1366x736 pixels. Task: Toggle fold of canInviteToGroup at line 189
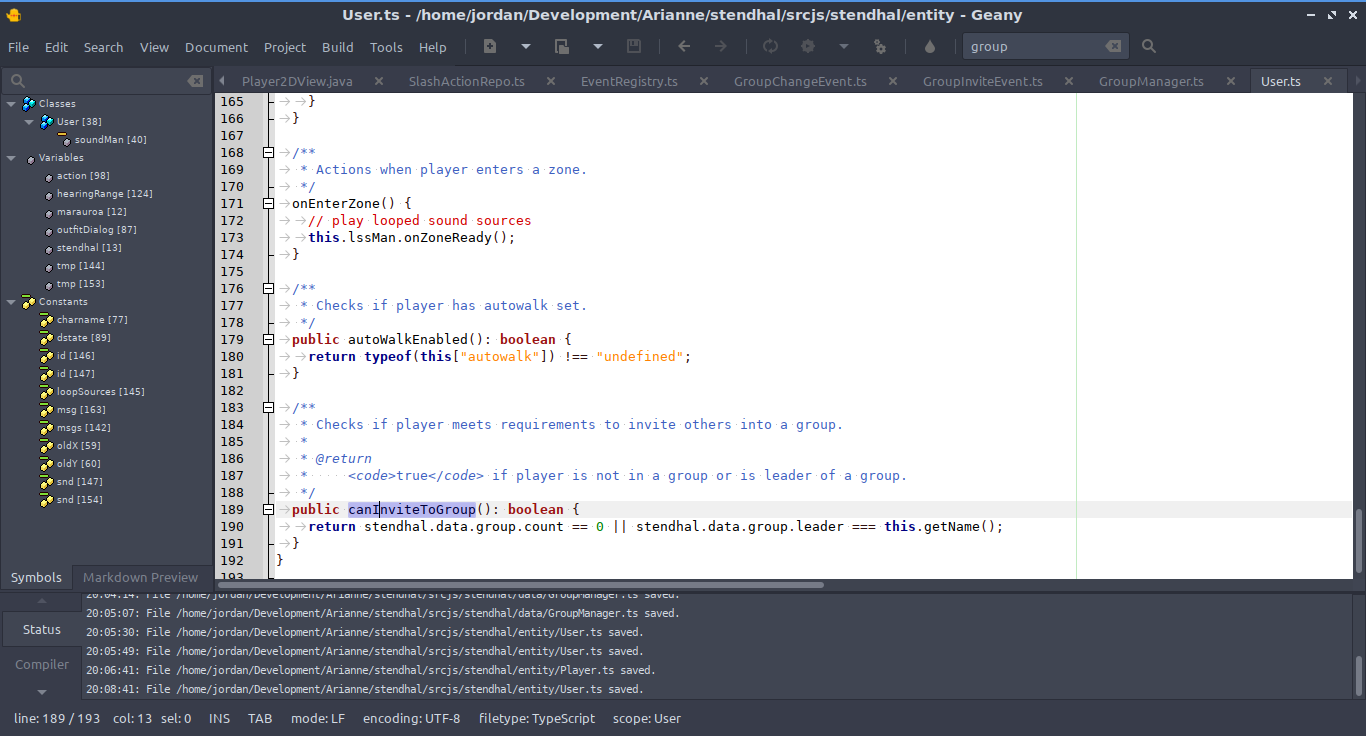pos(268,509)
